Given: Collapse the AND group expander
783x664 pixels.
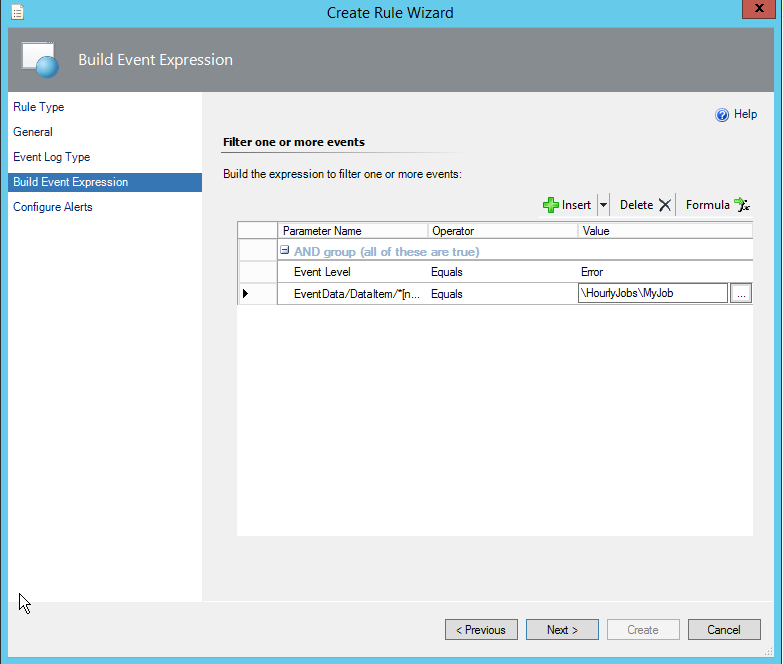Looking at the screenshot, I should [285, 252].
